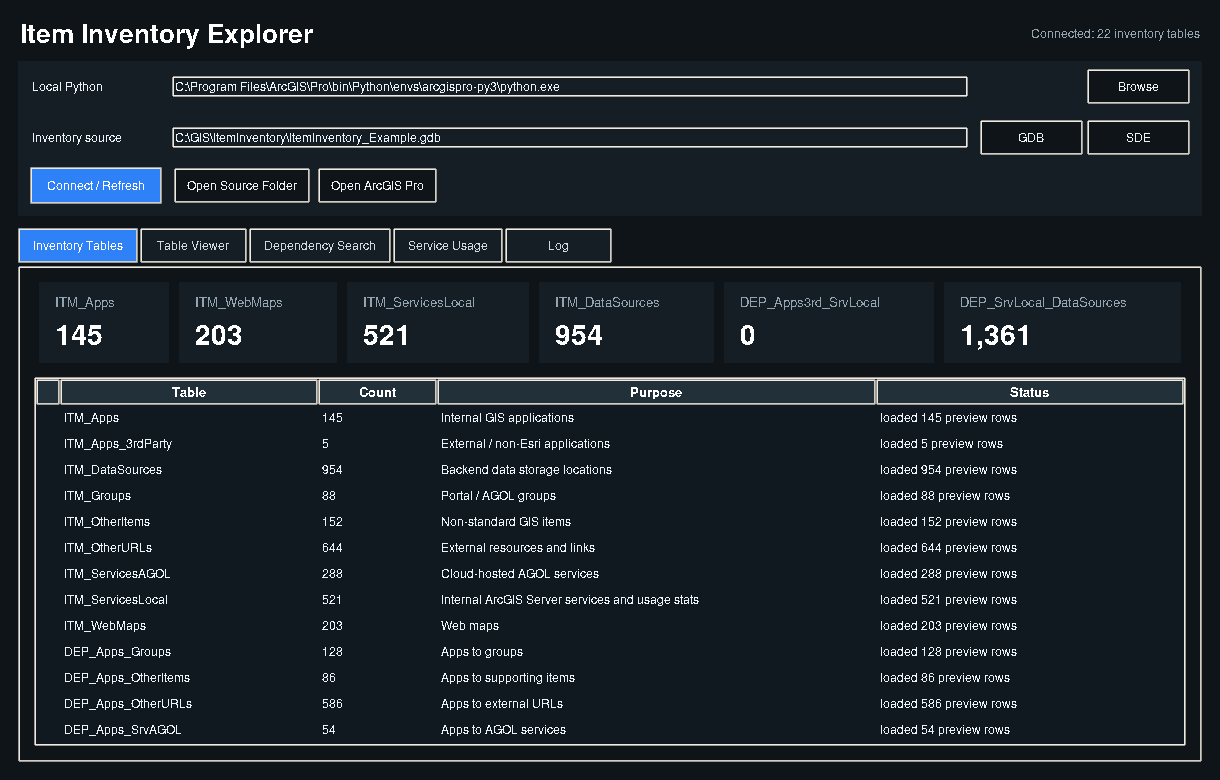
Task: Select the ITM_OtherItems row
Action: (610, 522)
